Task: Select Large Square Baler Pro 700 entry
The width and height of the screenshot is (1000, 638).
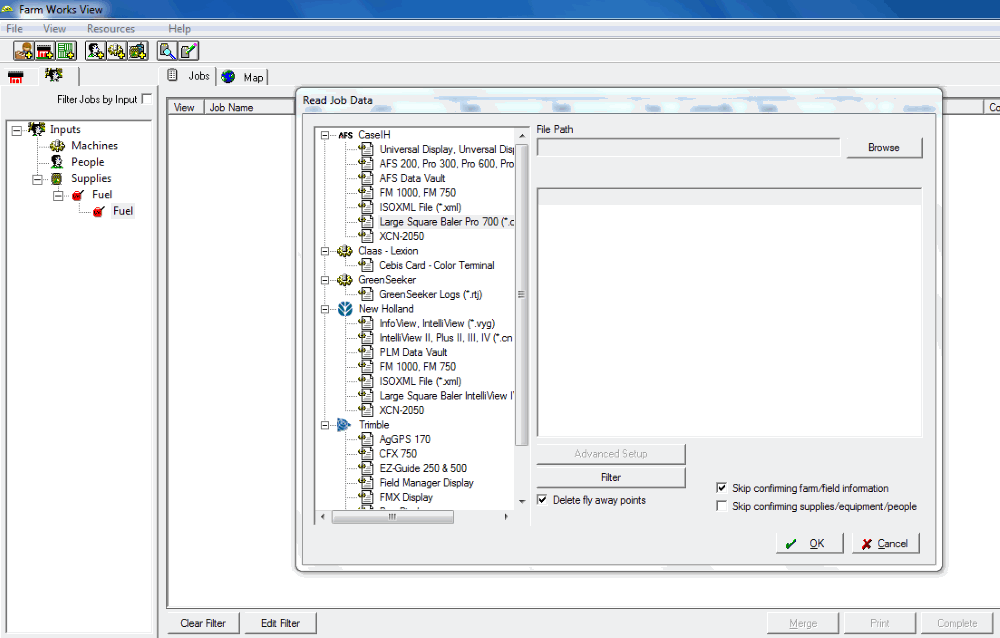Action: tap(446, 221)
